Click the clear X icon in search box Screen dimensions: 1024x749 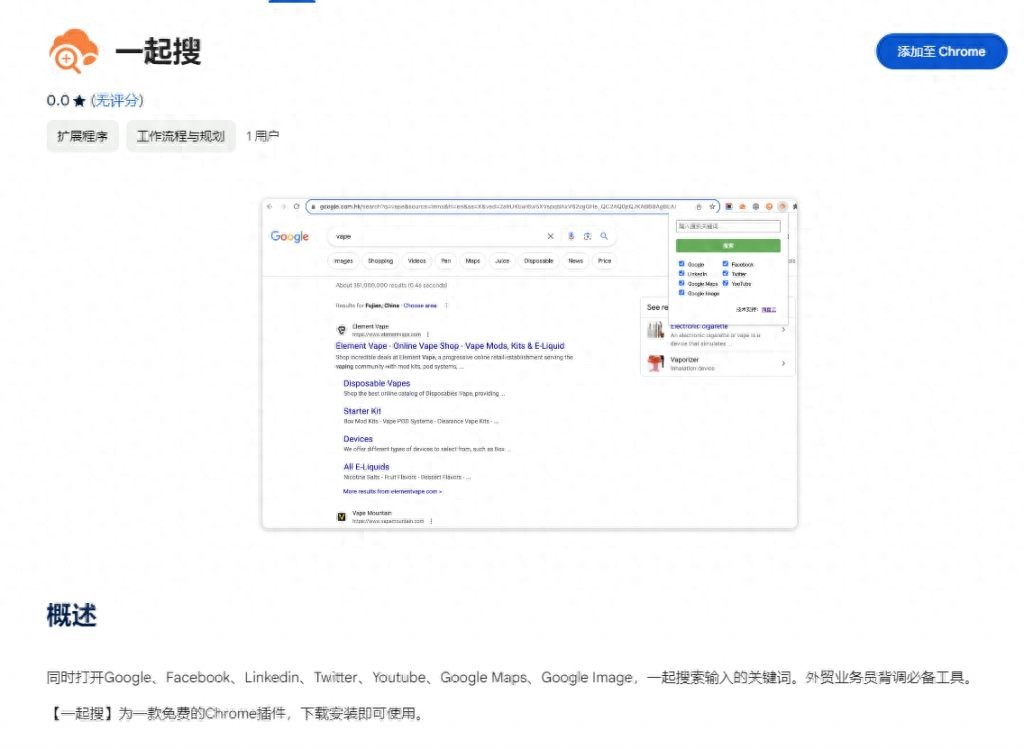(550, 237)
